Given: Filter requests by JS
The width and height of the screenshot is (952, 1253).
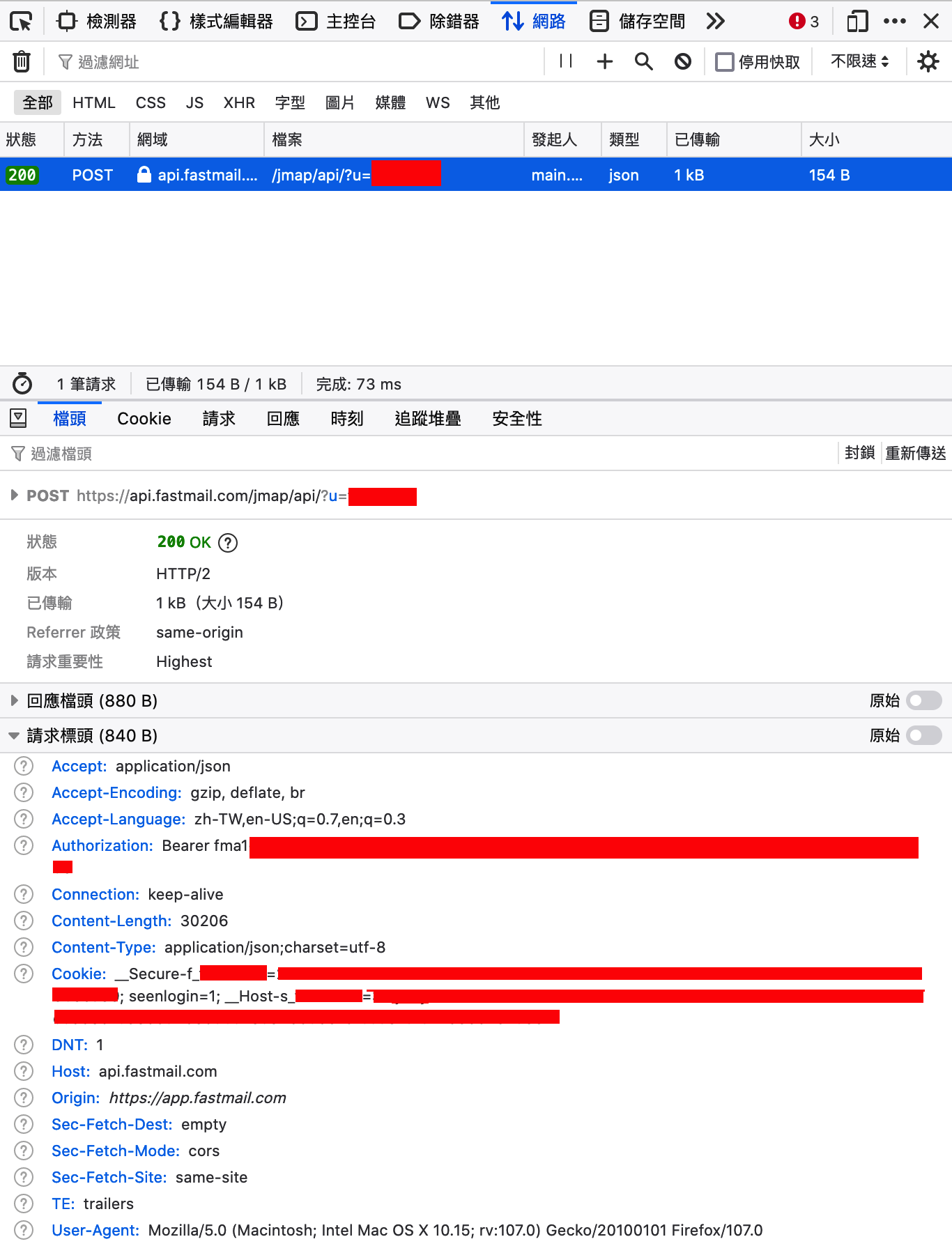Looking at the screenshot, I should 194,102.
